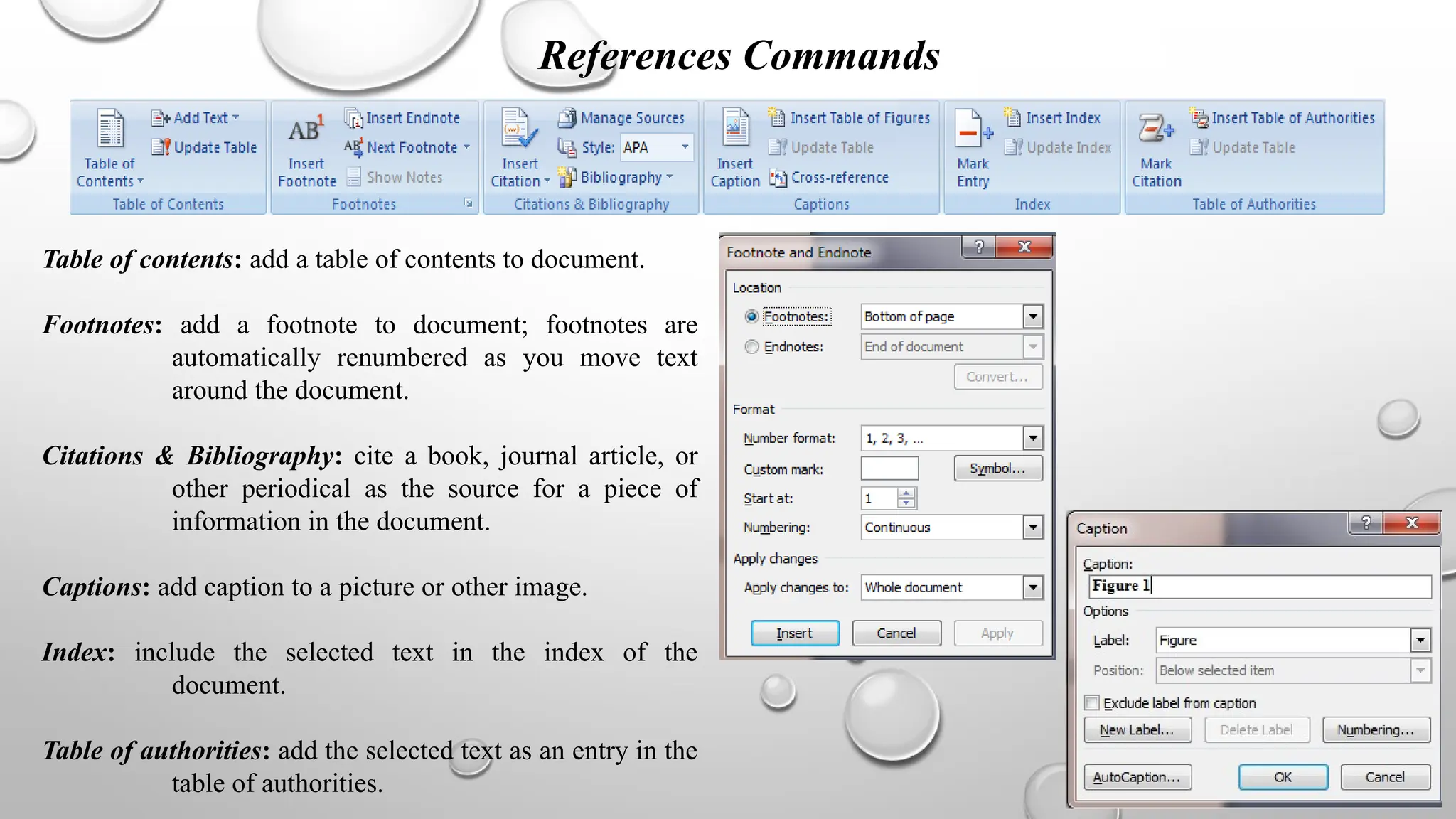This screenshot has height=819, width=1456.
Task: Click the Table of Authorities group label
Action: [1254, 204]
